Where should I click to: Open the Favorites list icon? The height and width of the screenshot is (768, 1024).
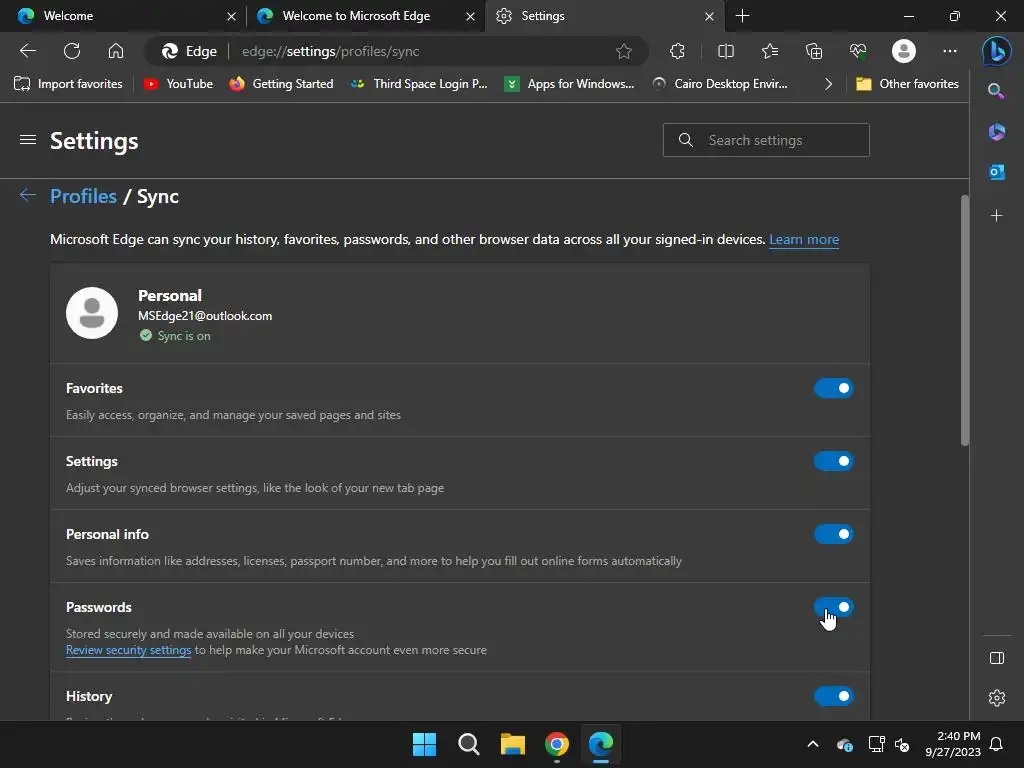(770, 51)
